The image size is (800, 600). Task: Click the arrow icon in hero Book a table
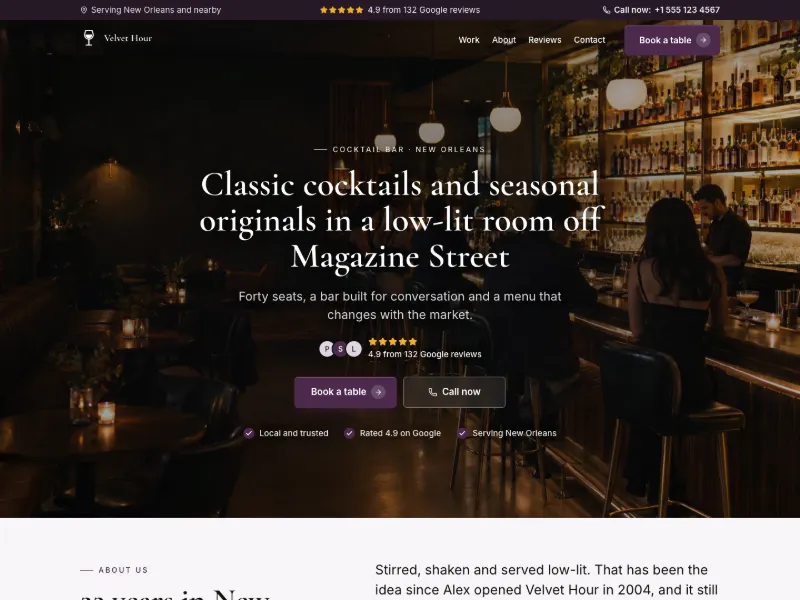[x=378, y=392]
